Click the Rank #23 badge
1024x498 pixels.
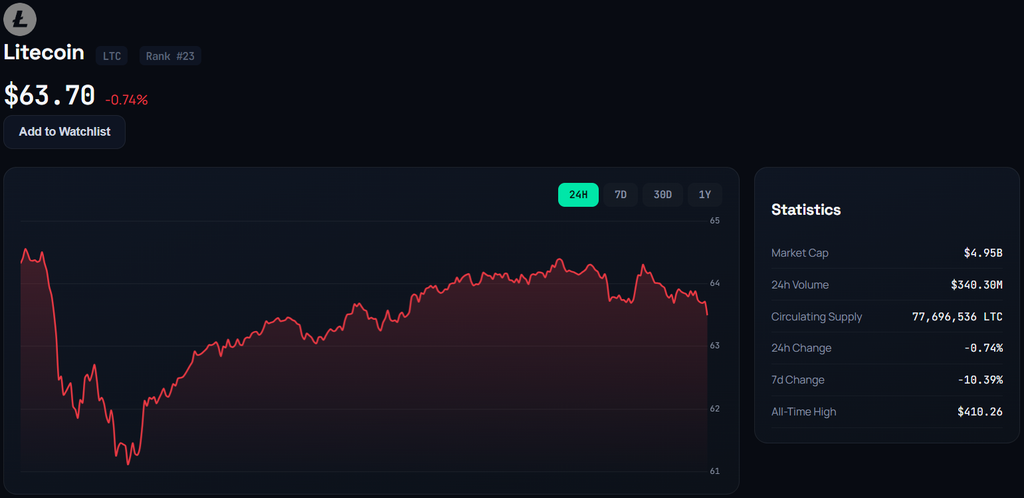170,56
